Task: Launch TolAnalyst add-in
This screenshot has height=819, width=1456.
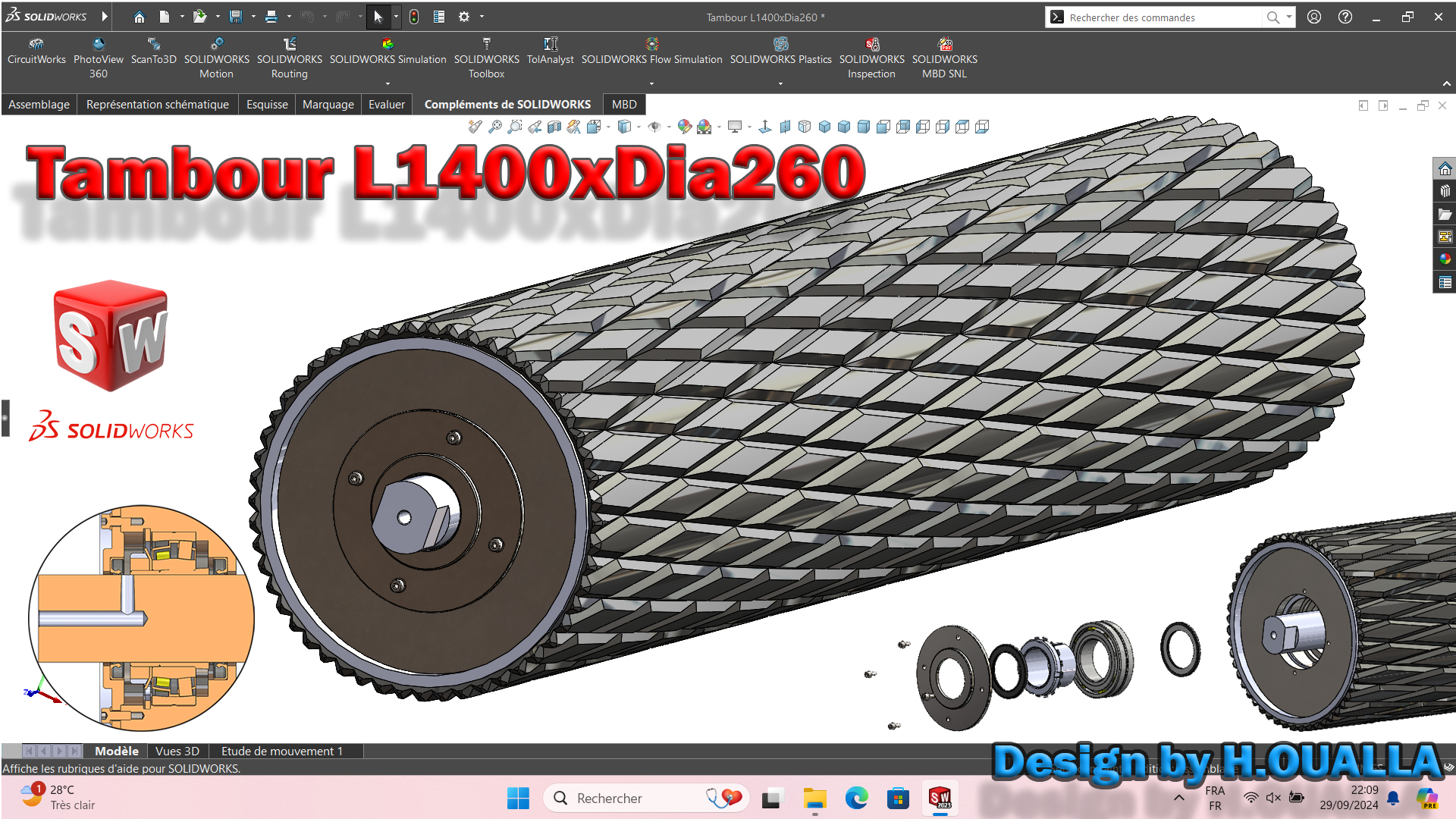Action: coord(551,52)
